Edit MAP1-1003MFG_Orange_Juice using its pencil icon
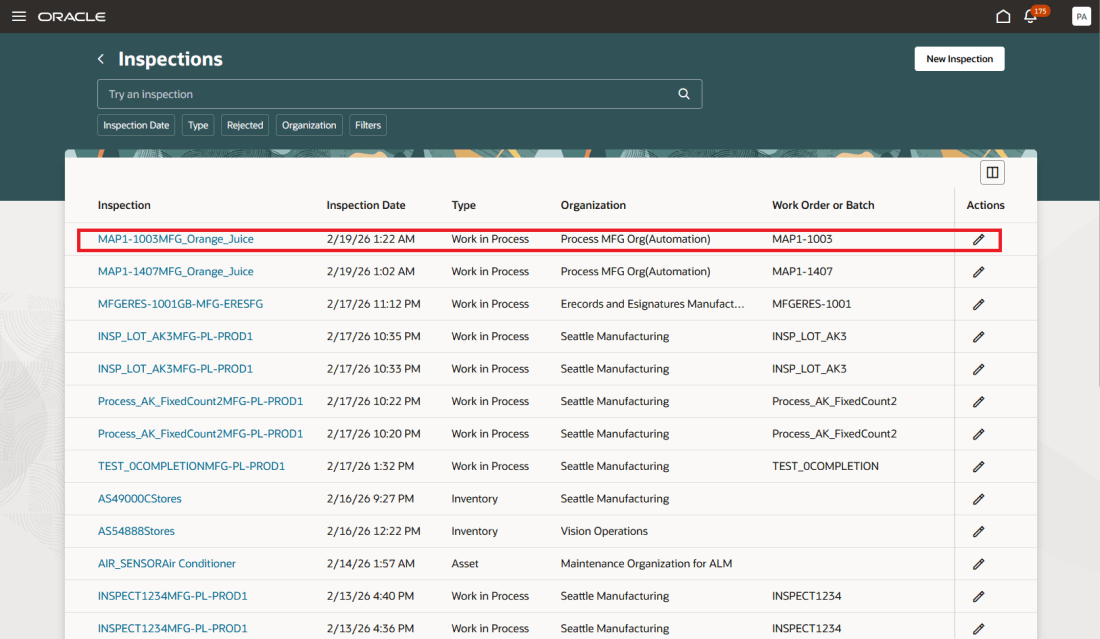The height and width of the screenshot is (639, 1100). 977,238
